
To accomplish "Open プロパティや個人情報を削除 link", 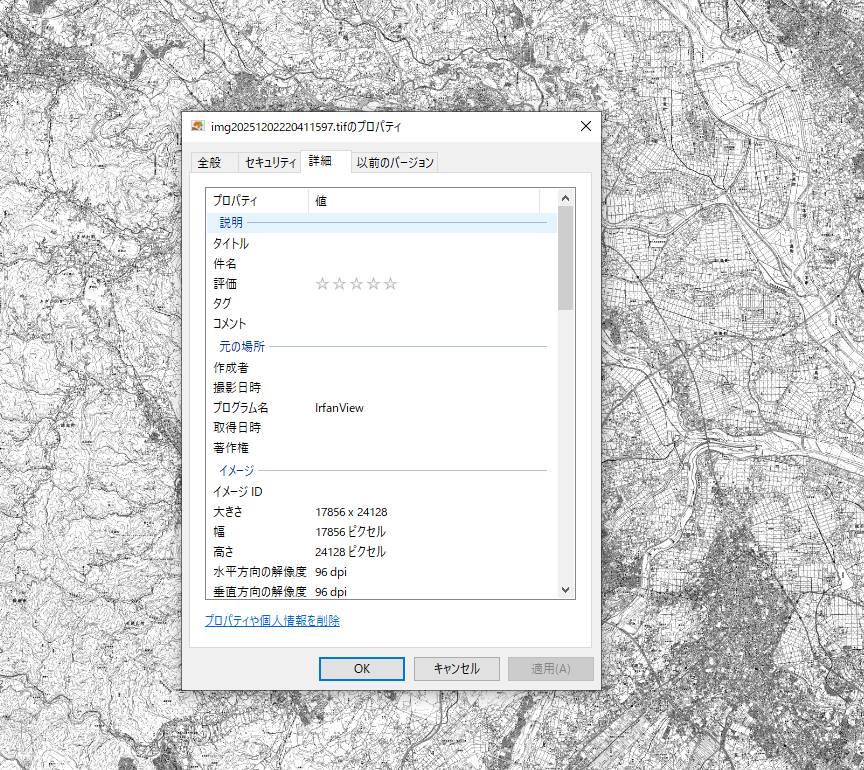I will pyautogui.click(x=272, y=621).
